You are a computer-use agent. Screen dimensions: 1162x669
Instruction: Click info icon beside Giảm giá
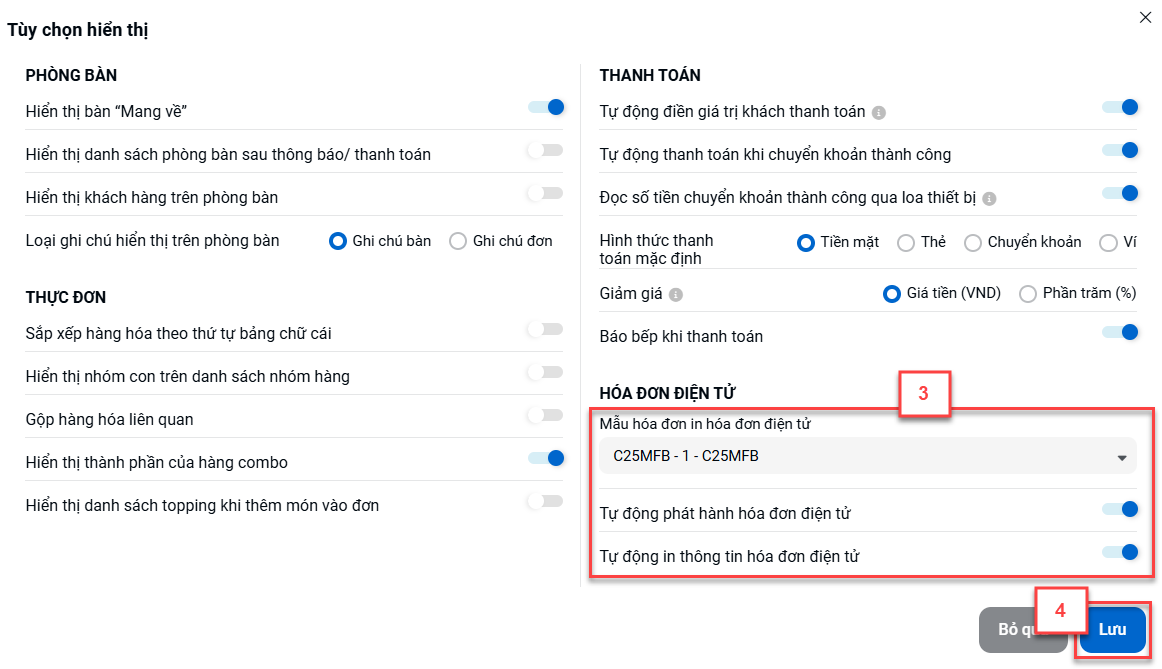(x=675, y=295)
